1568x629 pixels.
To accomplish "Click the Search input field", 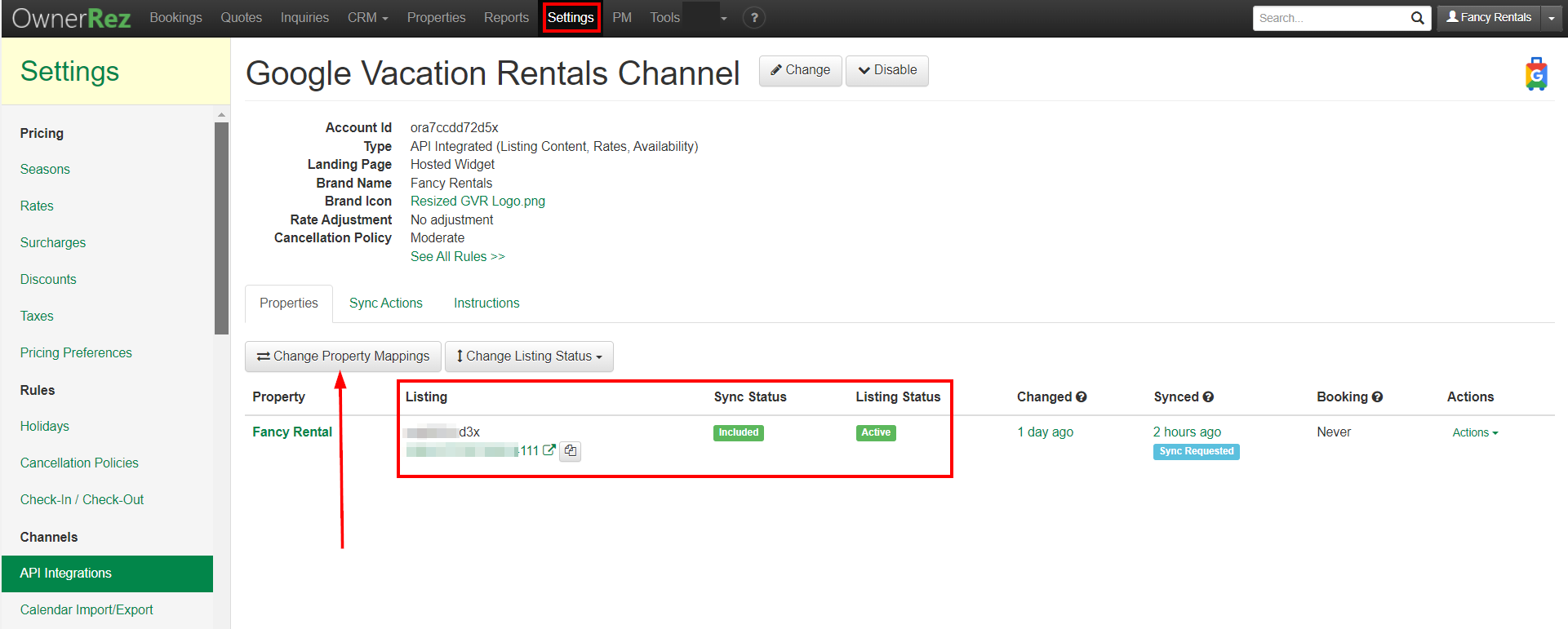I will 1330,18.
